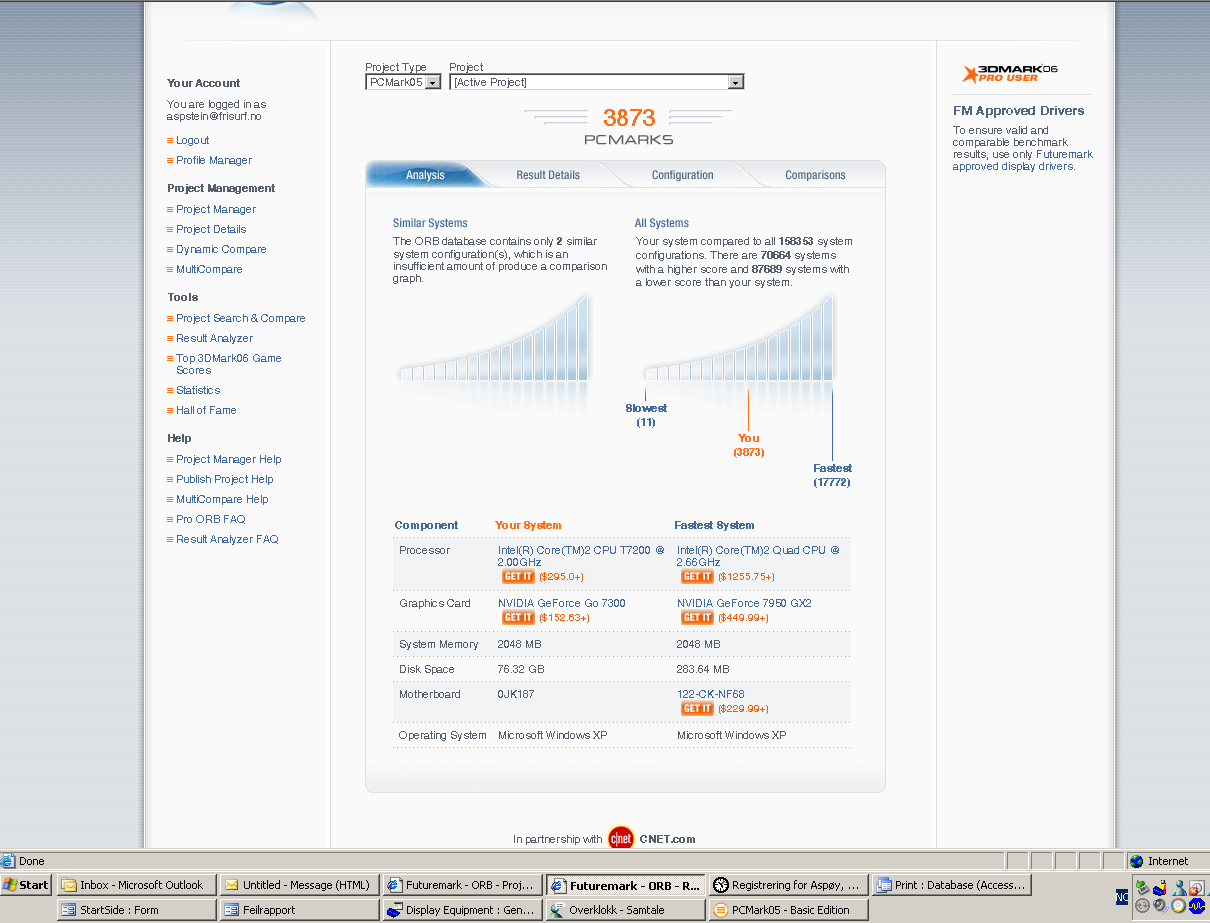Click the Logout link
Screen dimensions: 1210x923
tap(193, 141)
